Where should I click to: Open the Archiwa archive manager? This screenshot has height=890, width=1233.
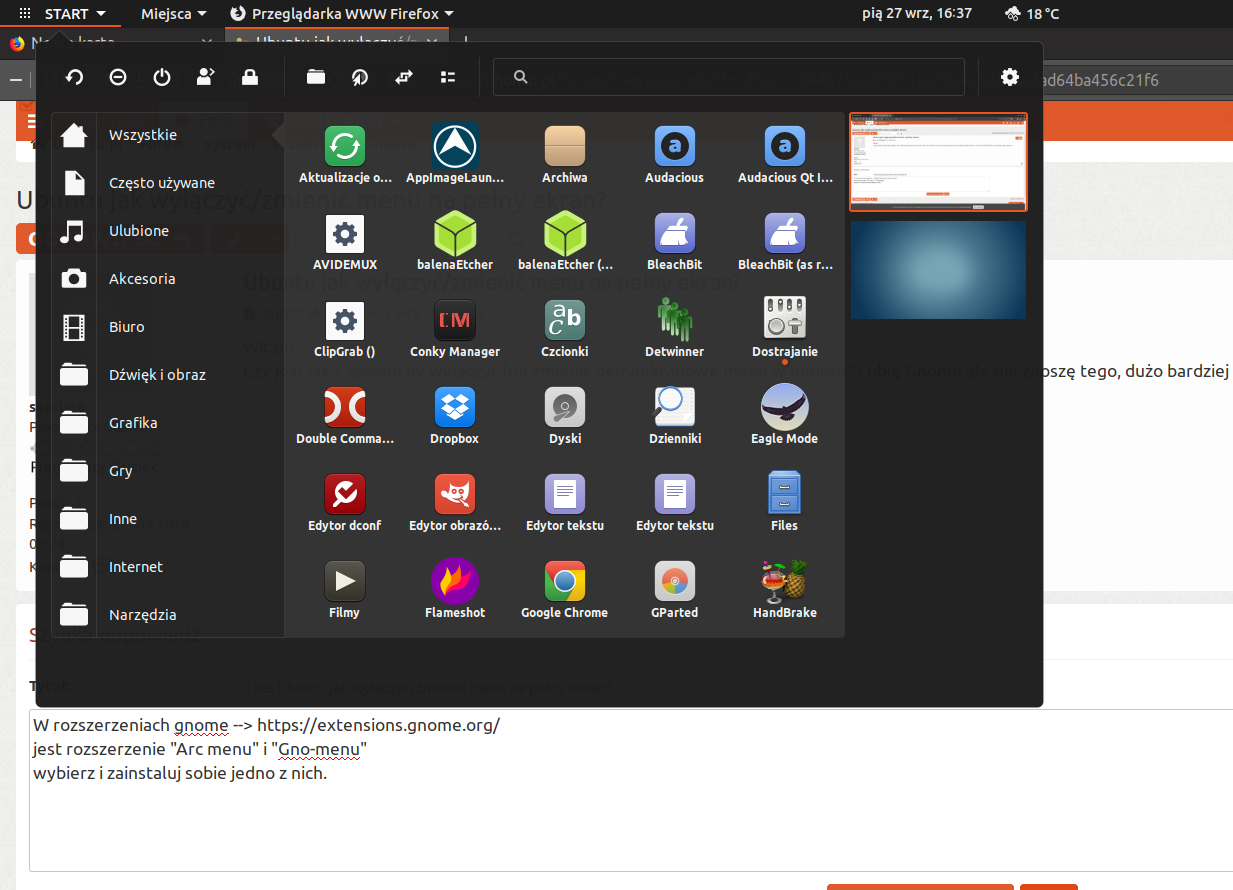tap(565, 154)
